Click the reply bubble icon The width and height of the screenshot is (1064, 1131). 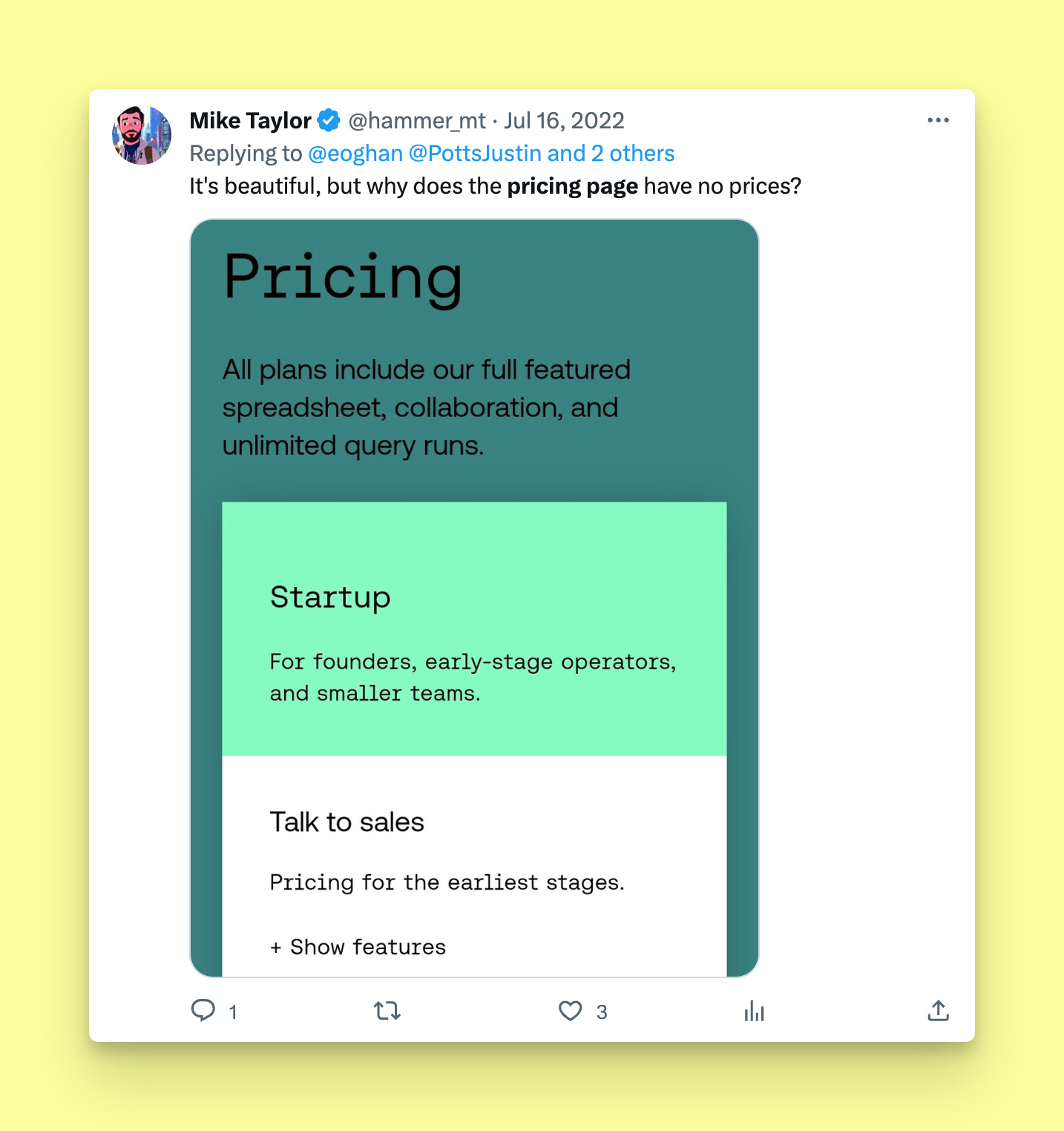click(204, 1010)
